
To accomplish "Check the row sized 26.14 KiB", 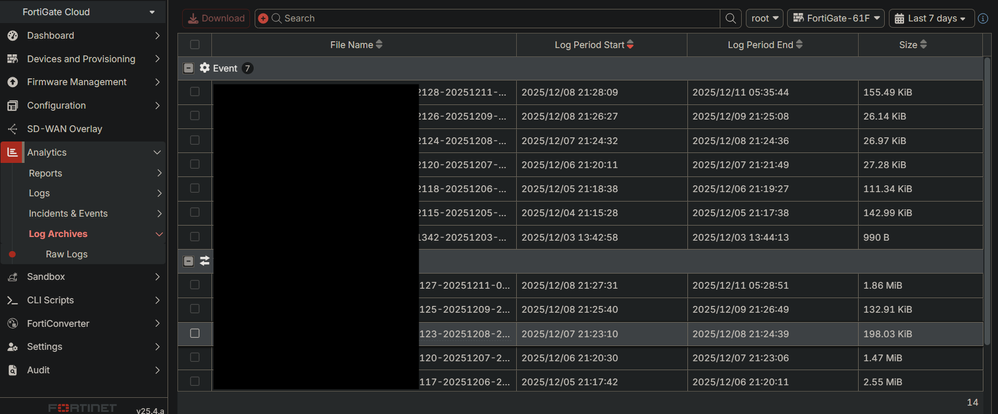I will point(195,116).
